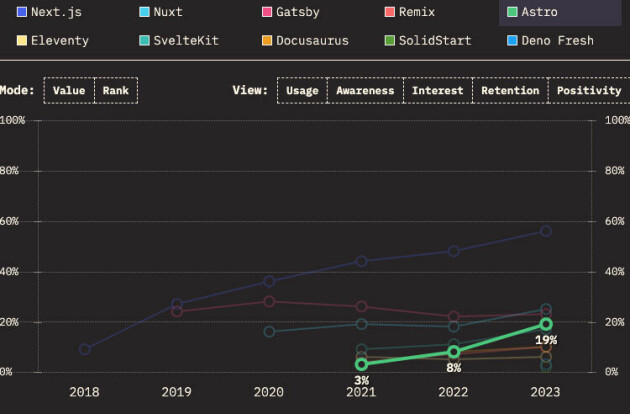Click the 19% value label
This screenshot has height=414, width=630.
coord(546,340)
